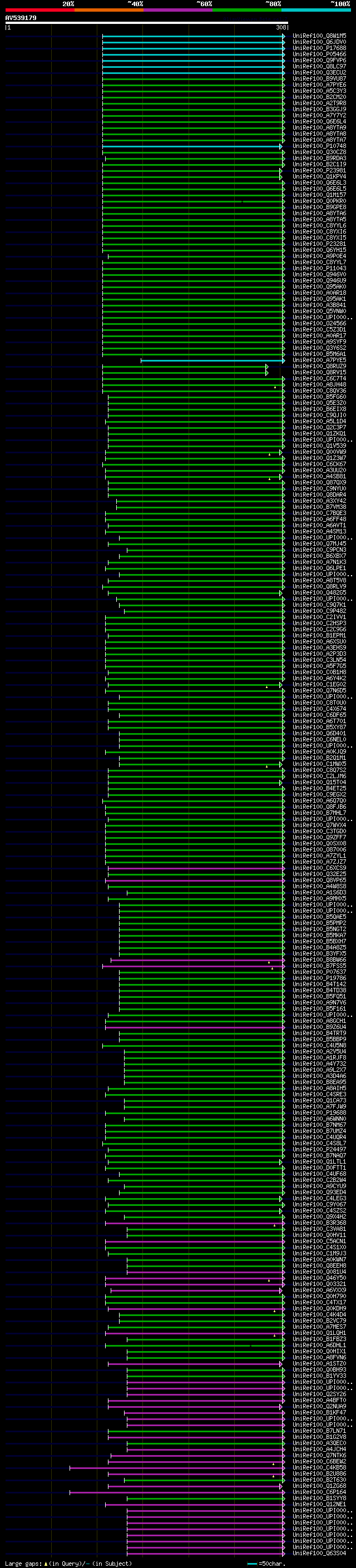356x1568 pixels.
Task: Select label UniRef100_B4ET25
Action: (x=319, y=789)
